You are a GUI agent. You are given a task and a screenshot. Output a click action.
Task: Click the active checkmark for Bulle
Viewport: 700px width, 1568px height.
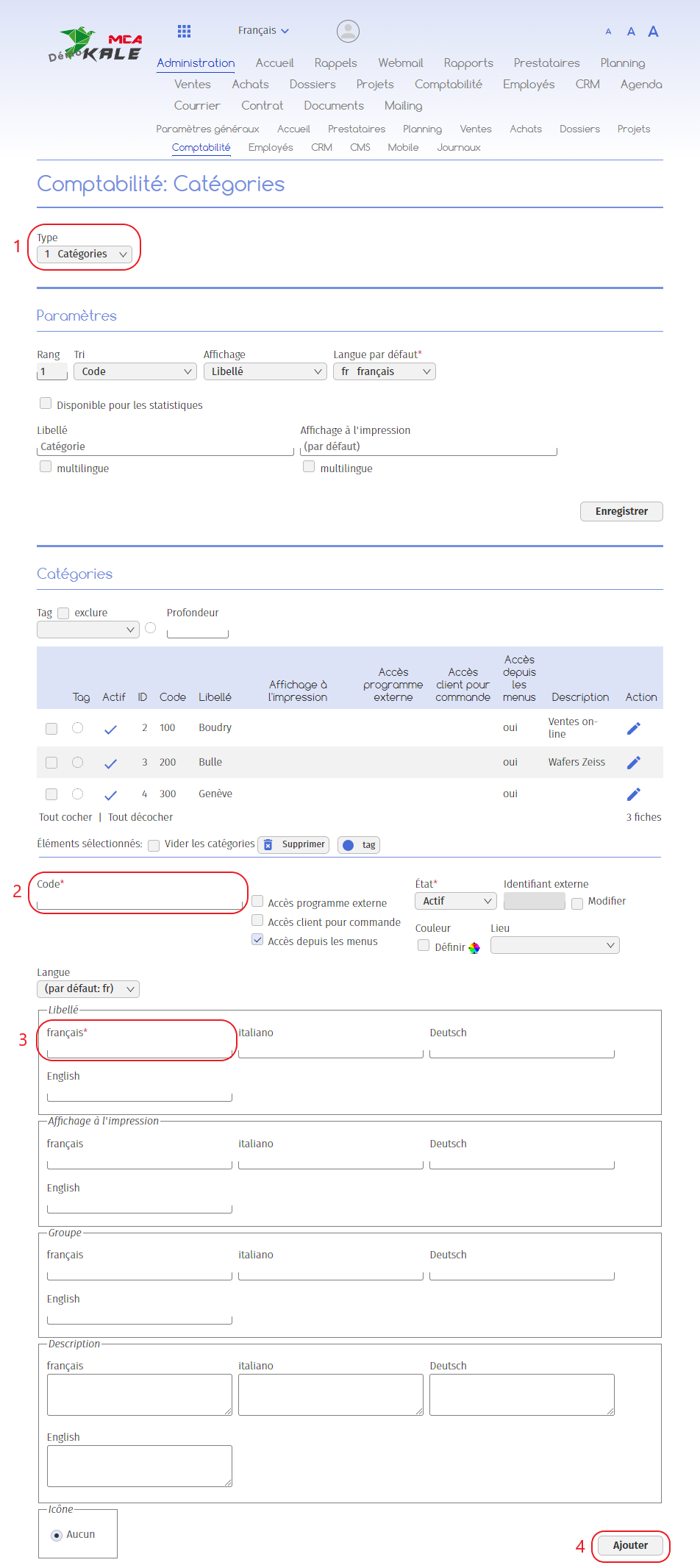[110, 763]
